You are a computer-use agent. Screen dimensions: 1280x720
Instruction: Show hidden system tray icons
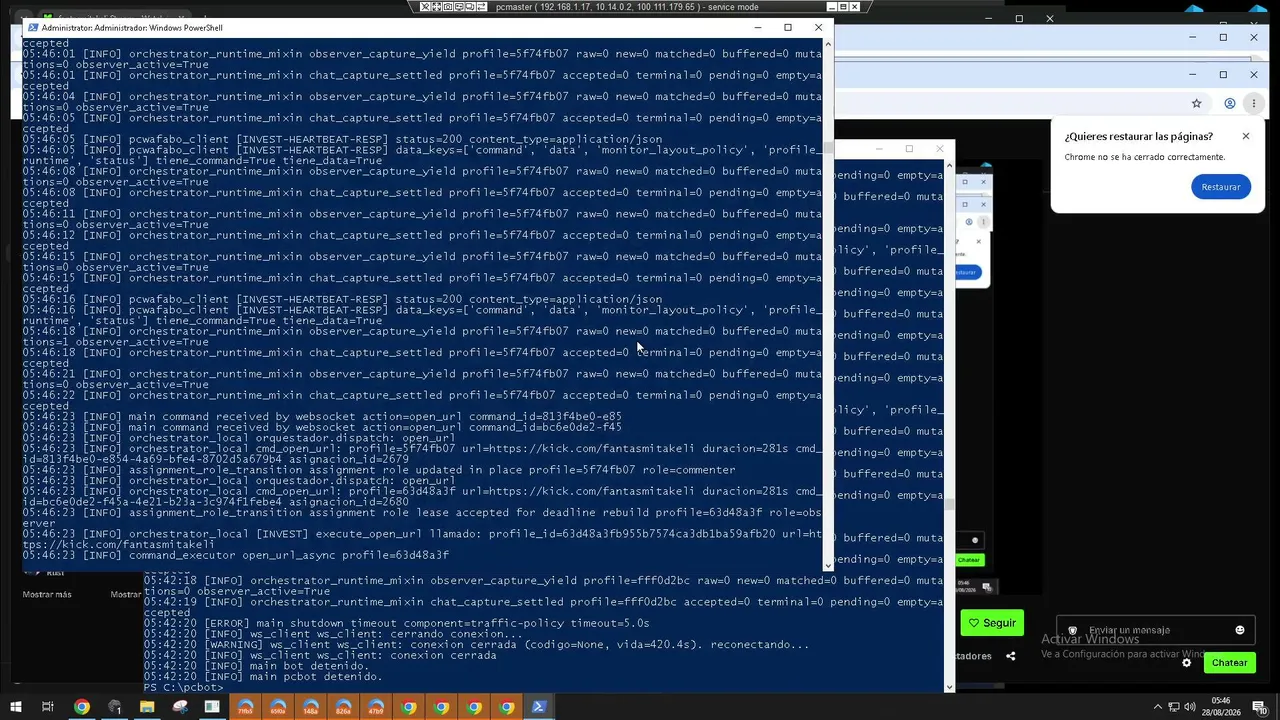(x=1158, y=707)
